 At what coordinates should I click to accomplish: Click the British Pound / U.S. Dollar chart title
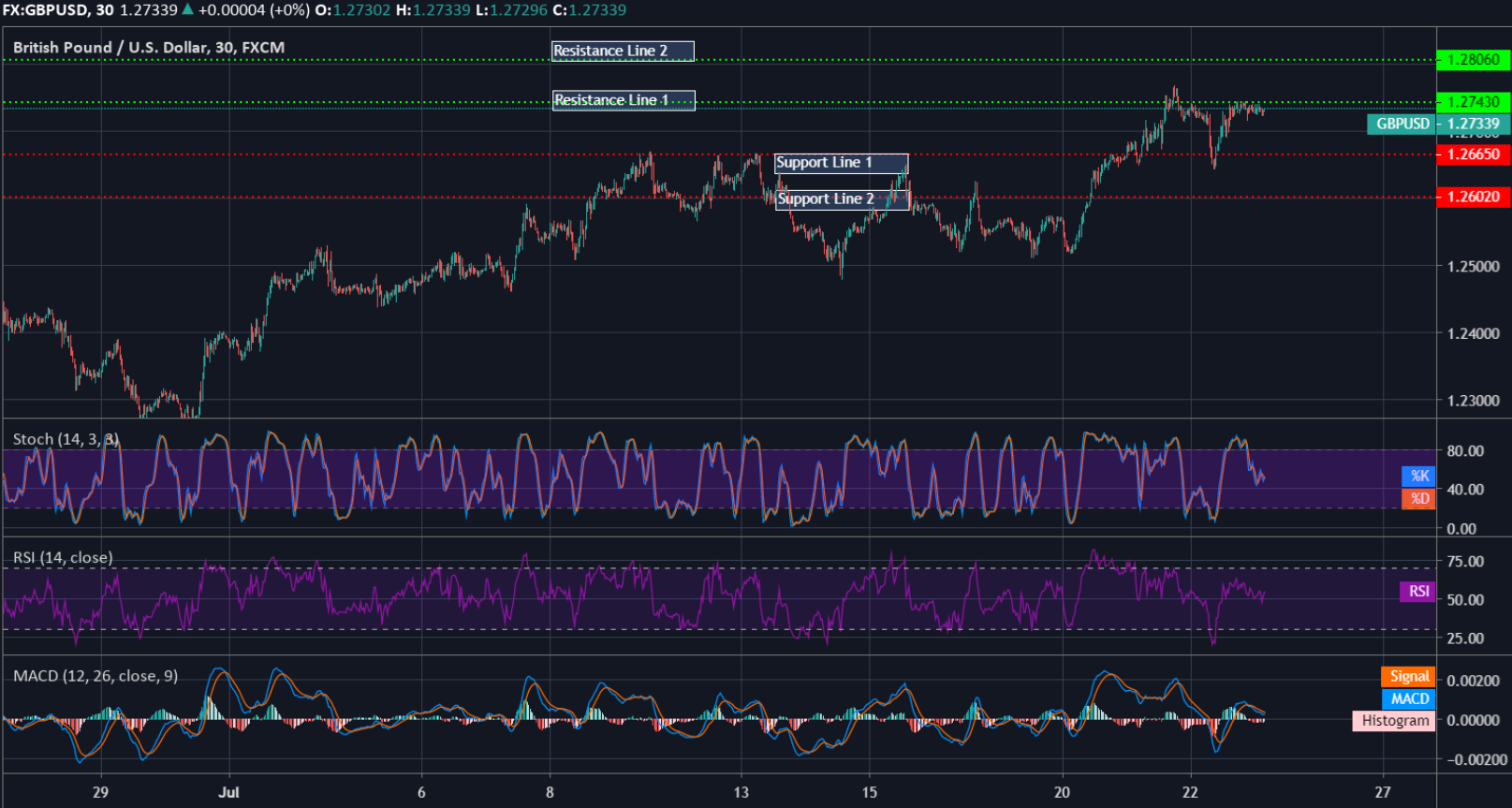click(149, 48)
